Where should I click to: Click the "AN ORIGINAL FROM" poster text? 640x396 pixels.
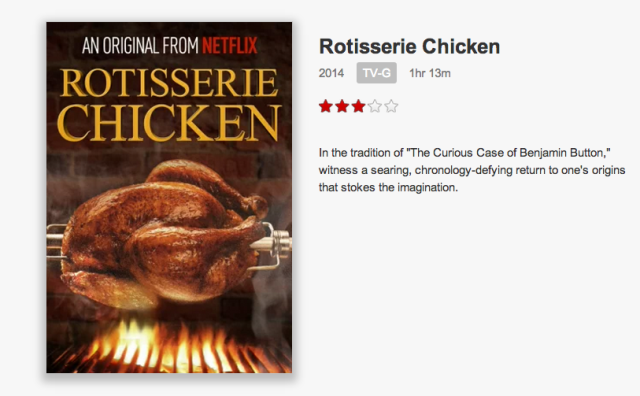point(140,45)
